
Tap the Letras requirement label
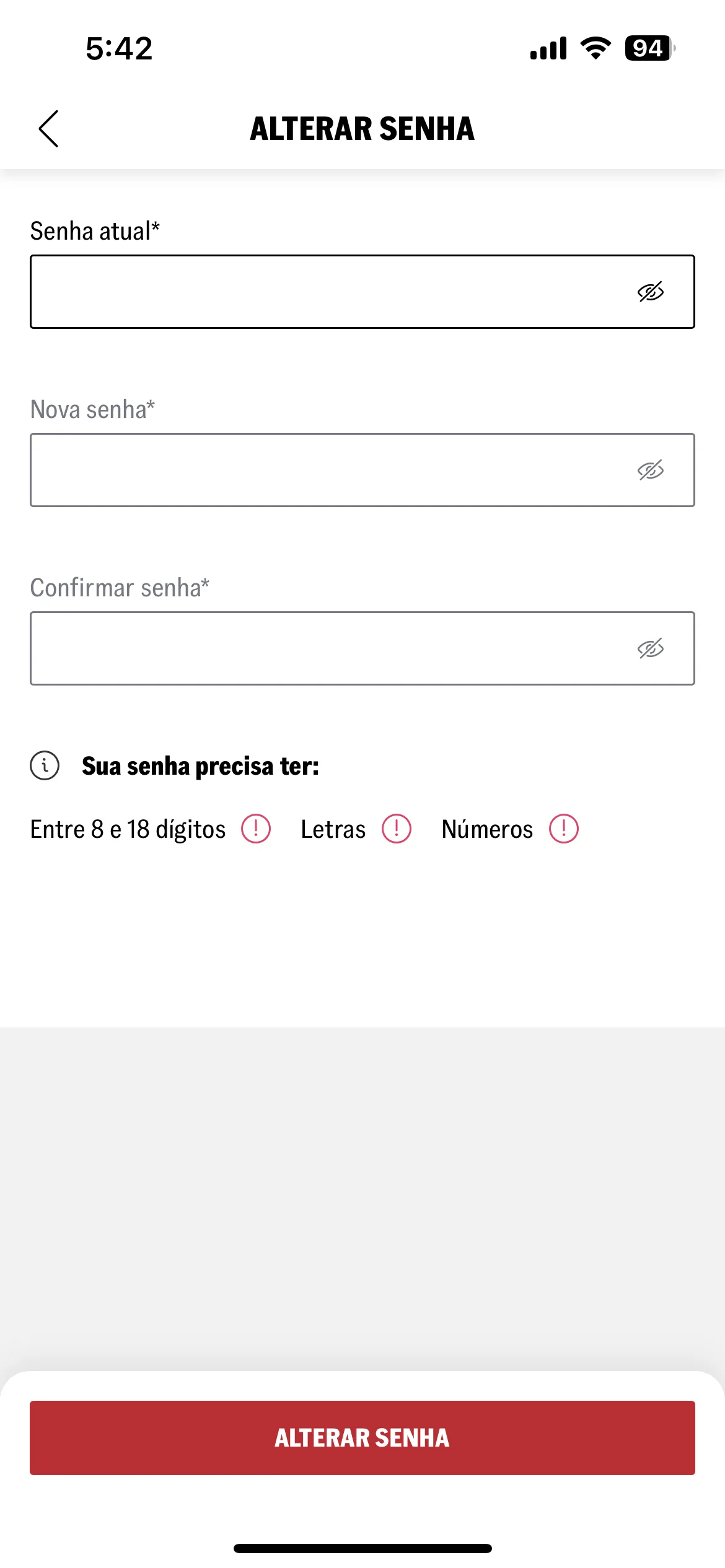[333, 830]
